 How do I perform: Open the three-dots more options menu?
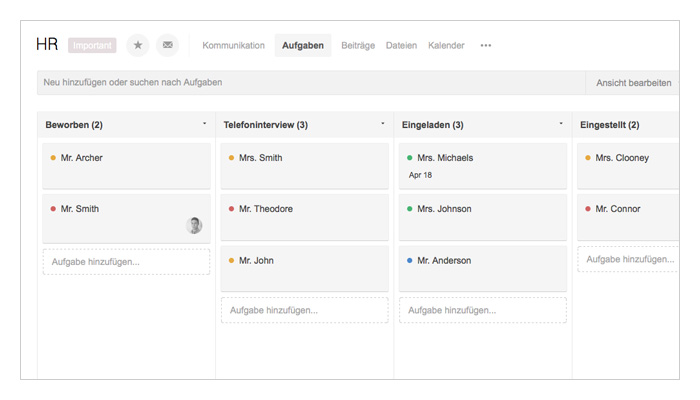(x=486, y=45)
